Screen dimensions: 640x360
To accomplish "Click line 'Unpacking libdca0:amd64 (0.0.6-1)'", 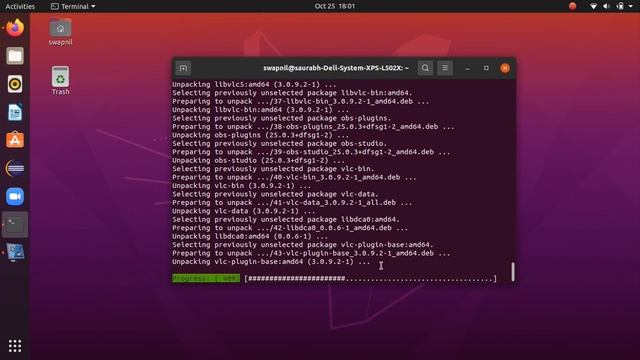I will (250, 236).
